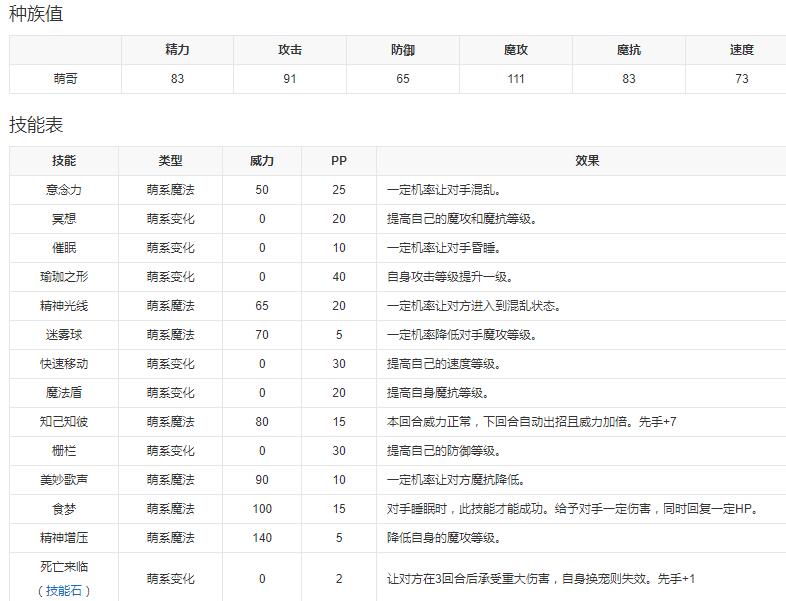Viewport: 786px width, 601px height.
Task: Click the 精神光线 skill cell
Action: click(x=65, y=305)
